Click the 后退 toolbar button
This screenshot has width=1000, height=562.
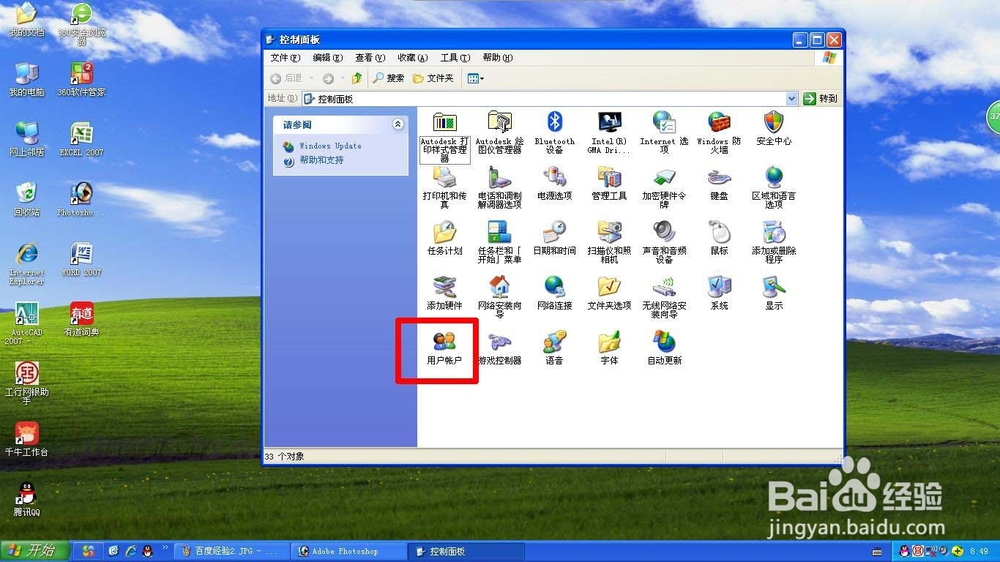(286, 78)
